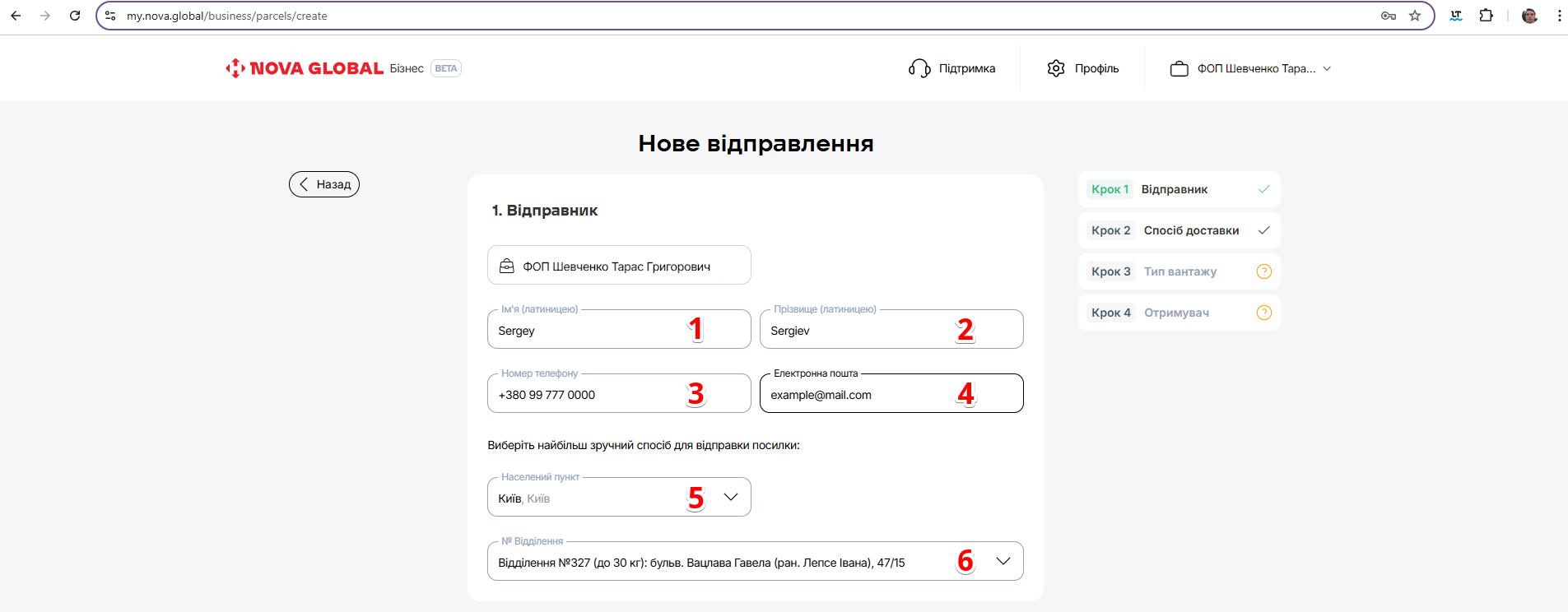Image resolution: width=1568 pixels, height=612 pixels.
Task: Click the password key icon in address bar
Action: 1389,16
